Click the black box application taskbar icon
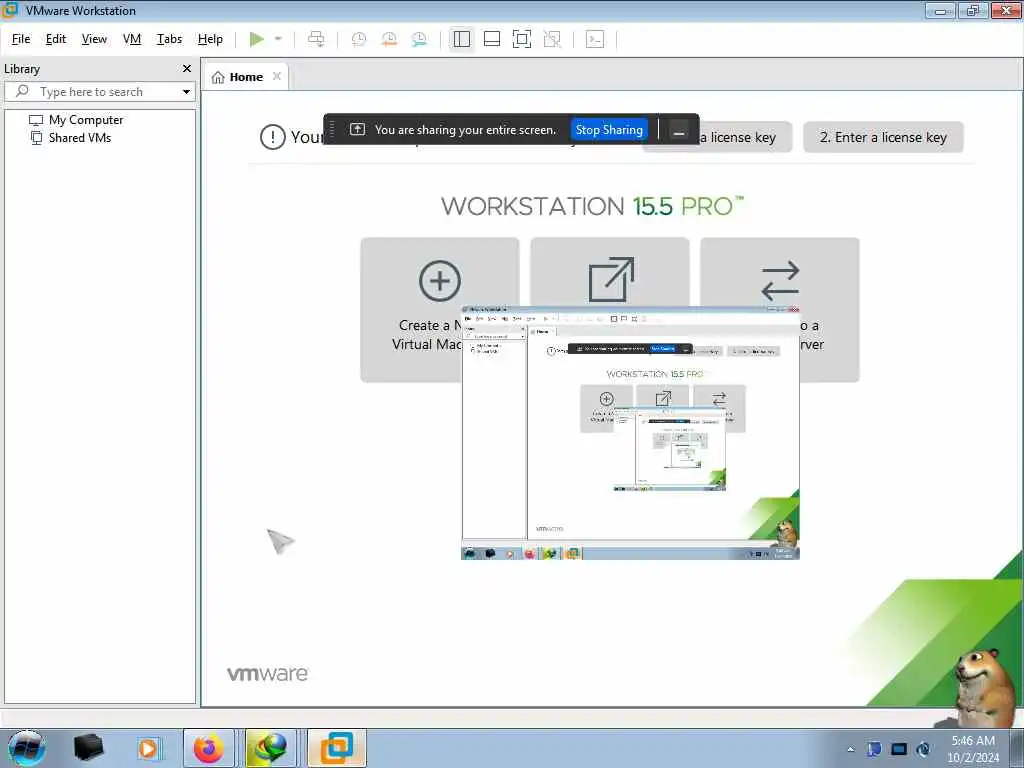The height and width of the screenshot is (768, 1024). (89, 748)
